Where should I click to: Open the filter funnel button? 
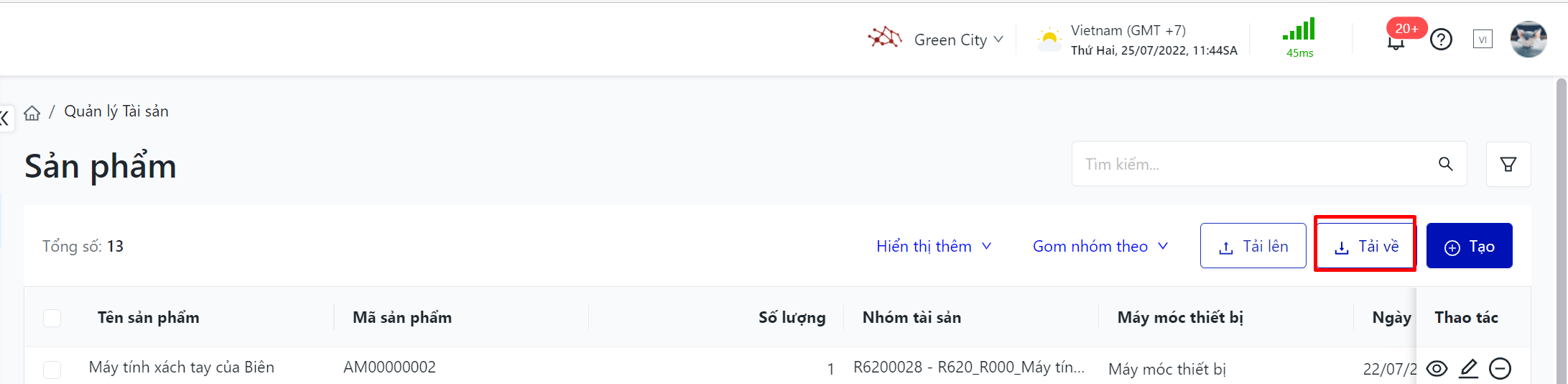pos(1508,165)
